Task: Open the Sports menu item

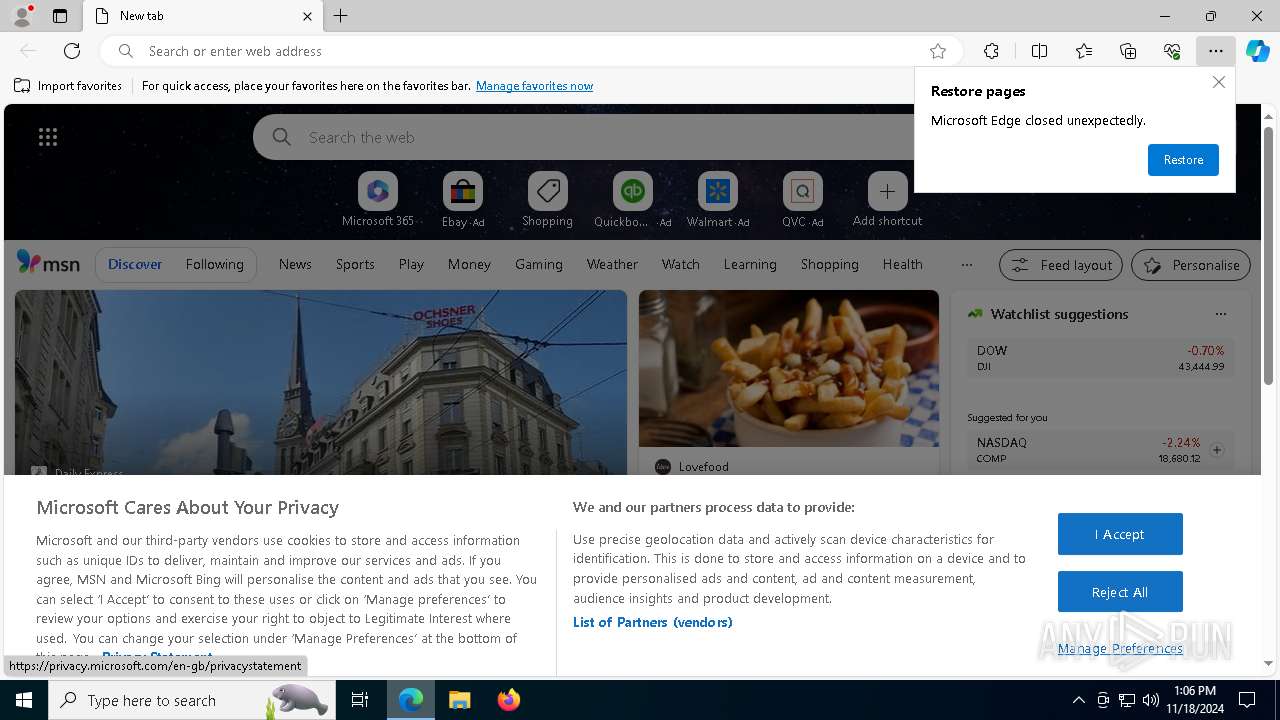Action: pos(355,264)
